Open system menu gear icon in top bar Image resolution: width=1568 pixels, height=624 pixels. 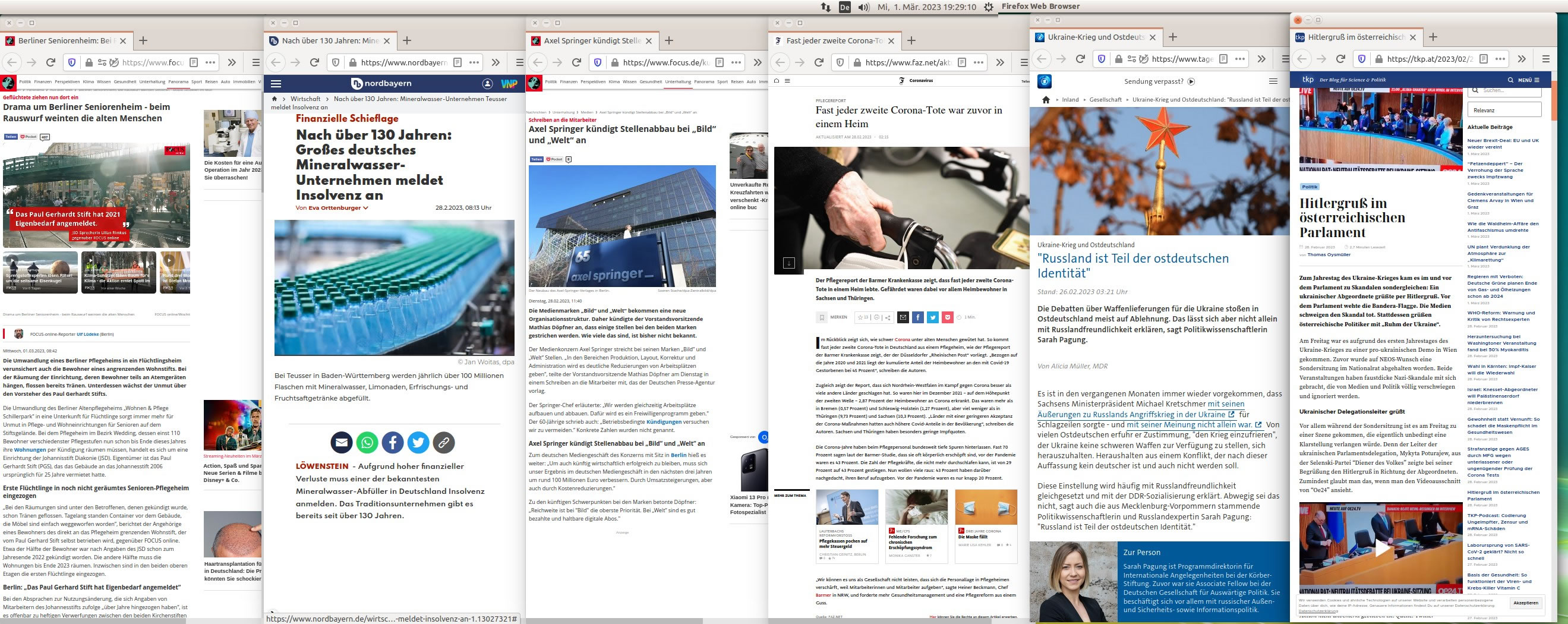(989, 7)
